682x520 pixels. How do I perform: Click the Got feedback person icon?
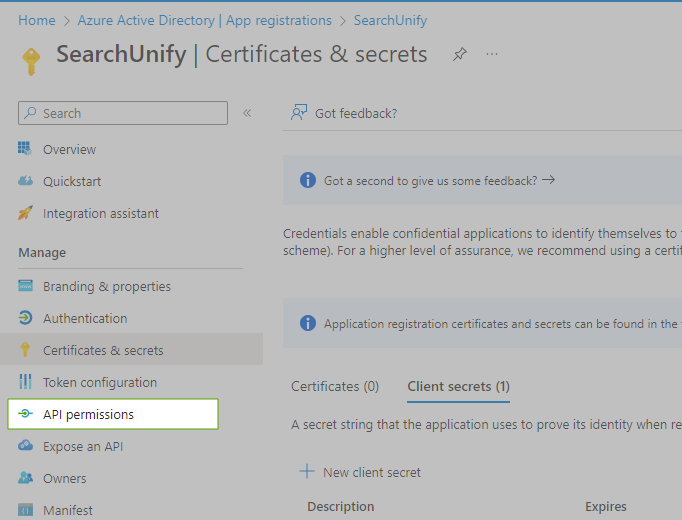pos(298,113)
